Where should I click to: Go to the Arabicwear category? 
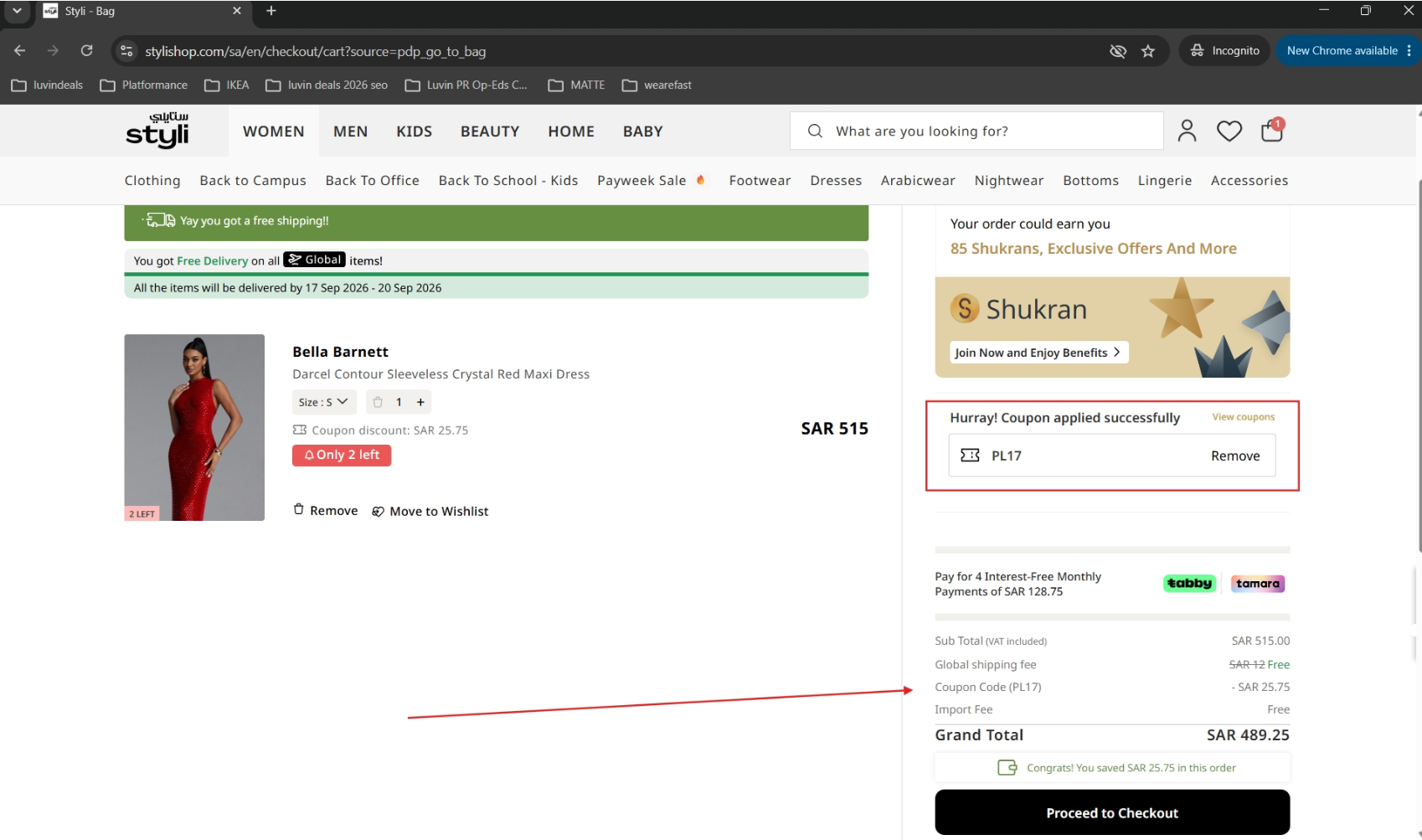point(918,181)
